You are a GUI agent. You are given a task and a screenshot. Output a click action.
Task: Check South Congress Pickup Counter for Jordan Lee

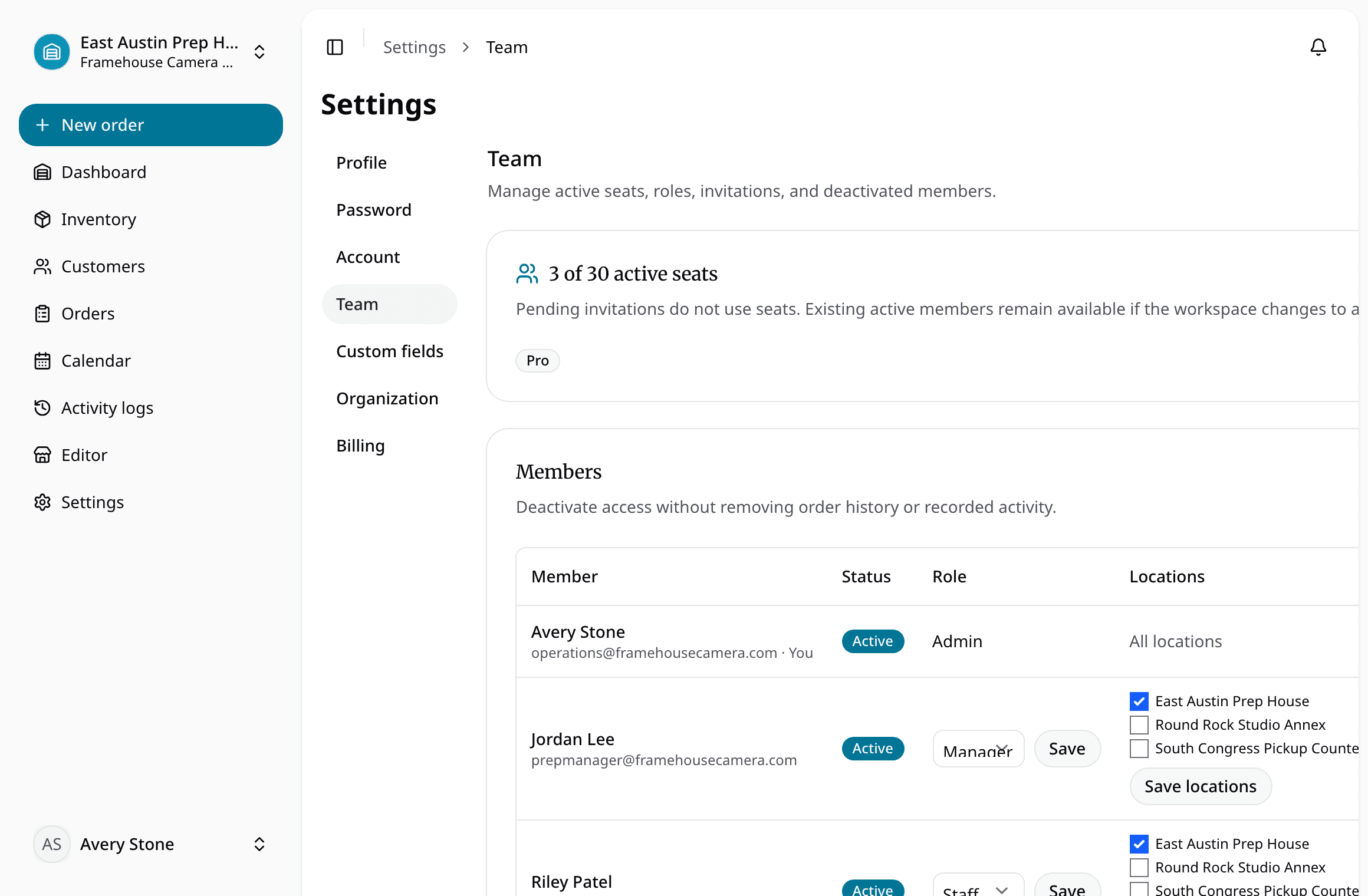click(x=1139, y=749)
